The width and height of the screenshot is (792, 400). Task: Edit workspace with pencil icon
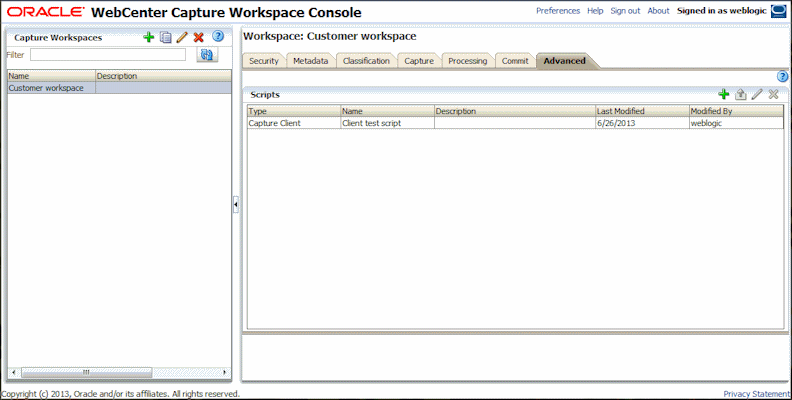tap(182, 37)
